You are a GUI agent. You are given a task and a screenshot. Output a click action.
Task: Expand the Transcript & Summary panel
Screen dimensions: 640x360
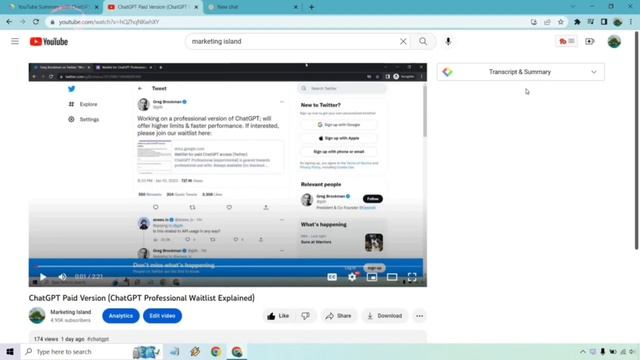[593, 72]
